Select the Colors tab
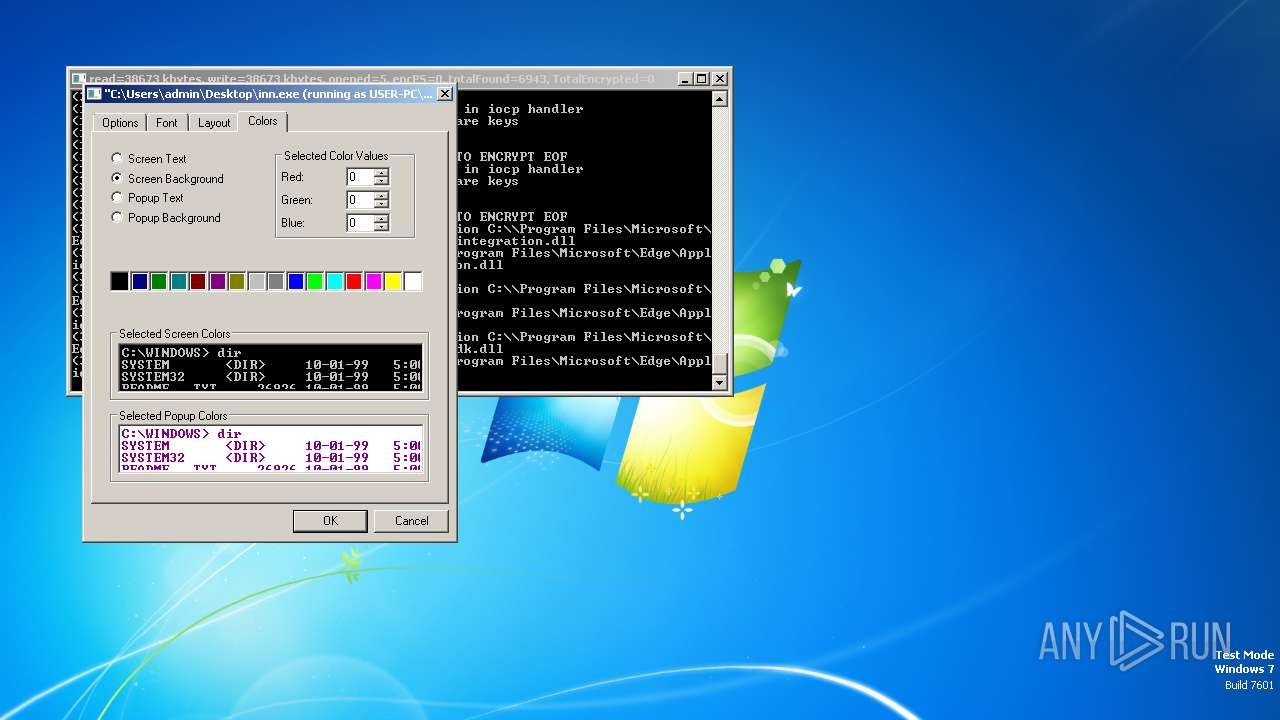Screen dimensions: 1280x720 point(263,121)
